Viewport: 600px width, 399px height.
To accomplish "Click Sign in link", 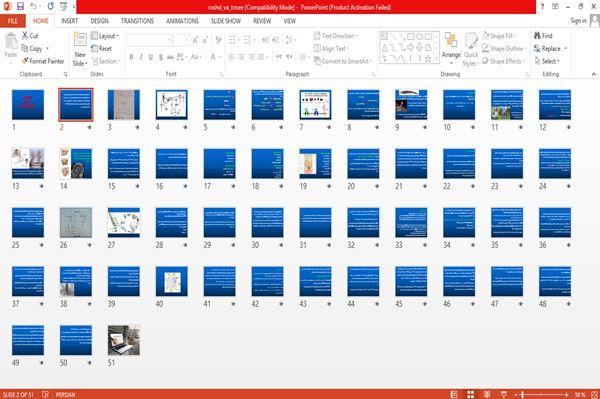I will pyautogui.click(x=578, y=21).
